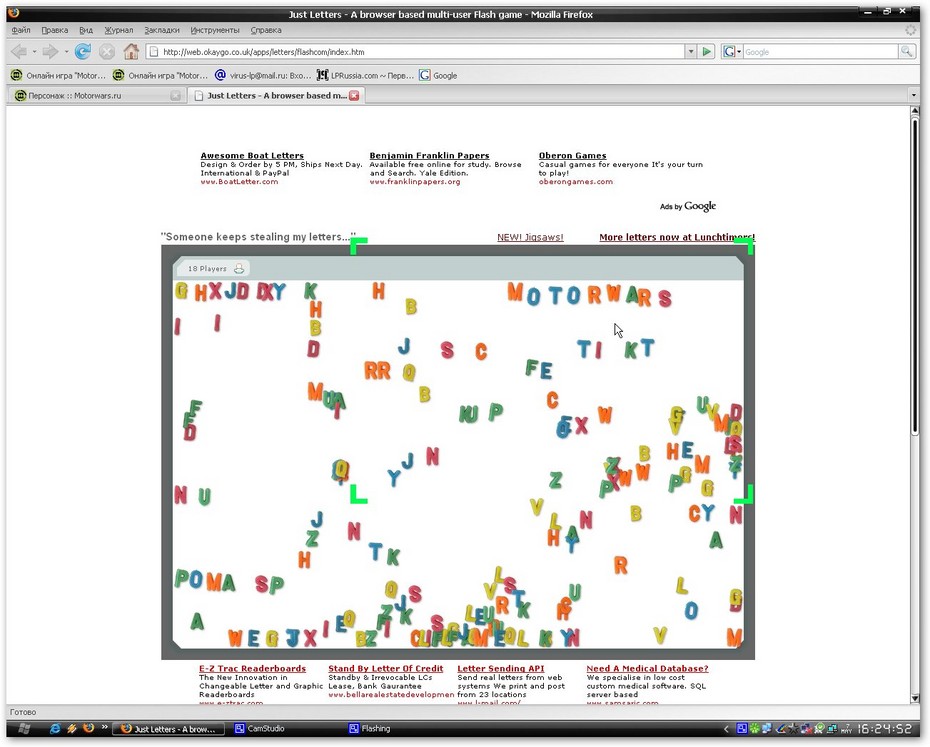Open the virus-lp@mail.ru bookmark
This screenshot has width=930, height=747.
pos(263,75)
